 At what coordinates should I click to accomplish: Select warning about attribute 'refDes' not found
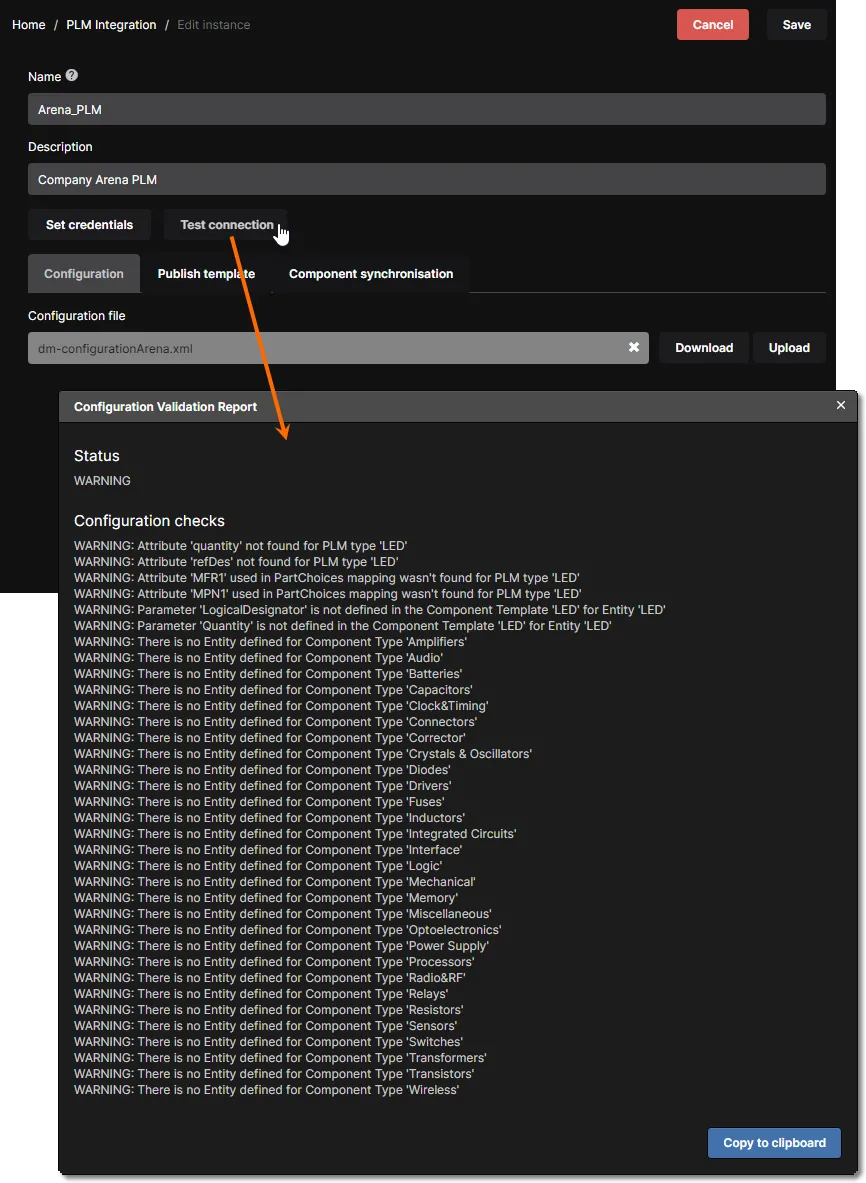point(236,561)
